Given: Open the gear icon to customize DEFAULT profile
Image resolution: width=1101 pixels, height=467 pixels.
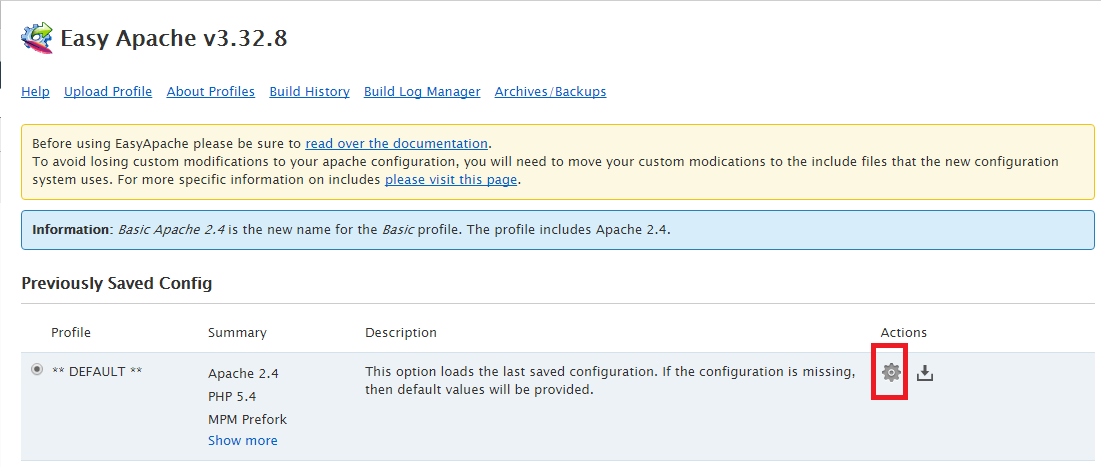Looking at the screenshot, I should tap(890, 372).
